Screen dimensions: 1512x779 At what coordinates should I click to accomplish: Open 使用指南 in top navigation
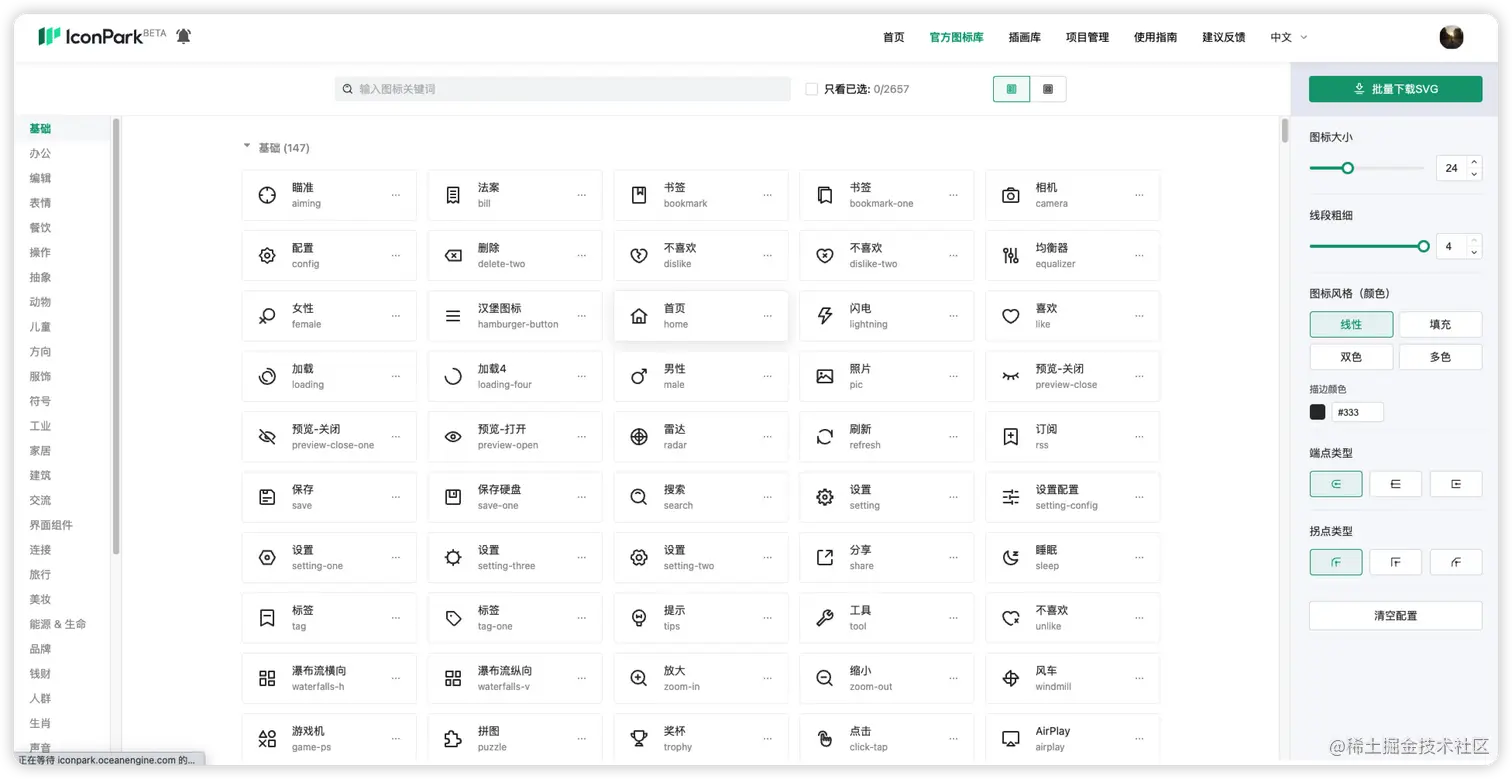1155,37
